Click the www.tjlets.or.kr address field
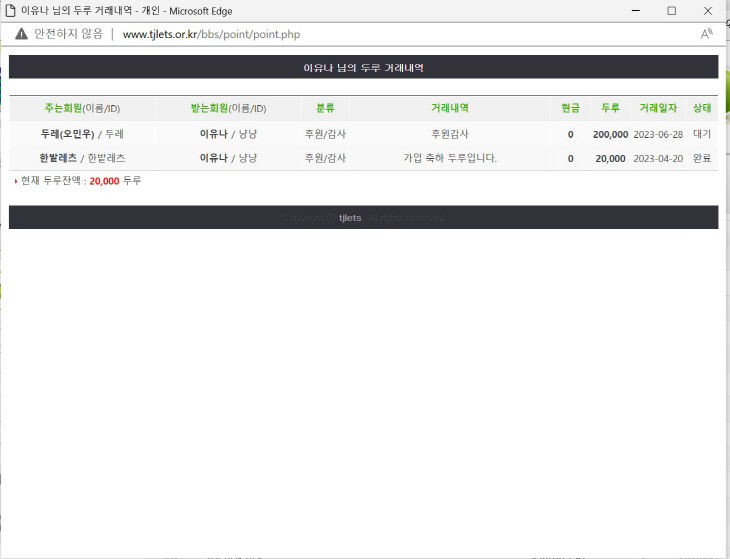Screen dimensions: 730x559 click(x=211, y=34)
